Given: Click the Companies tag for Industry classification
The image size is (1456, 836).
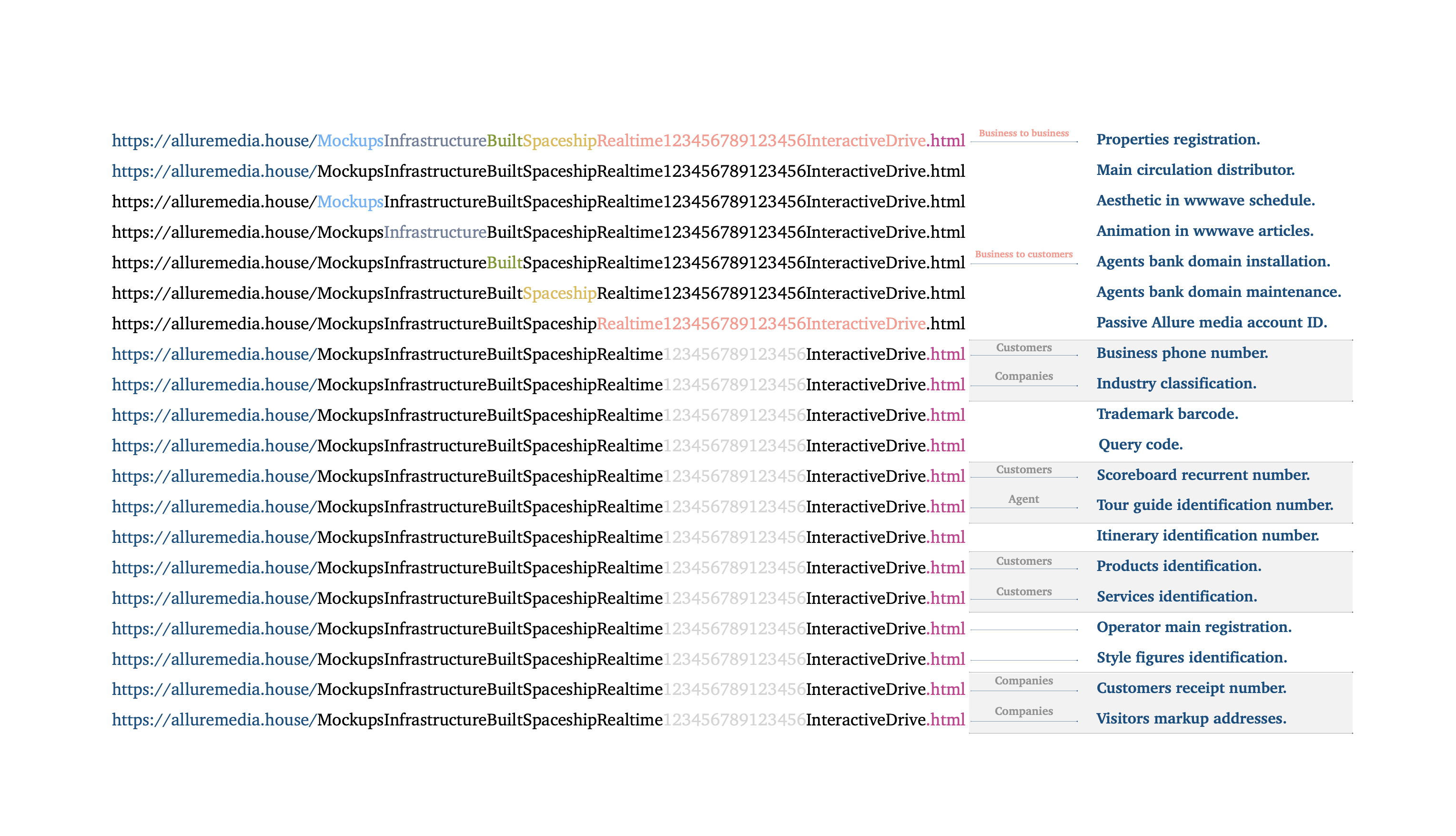Looking at the screenshot, I should [x=1023, y=376].
